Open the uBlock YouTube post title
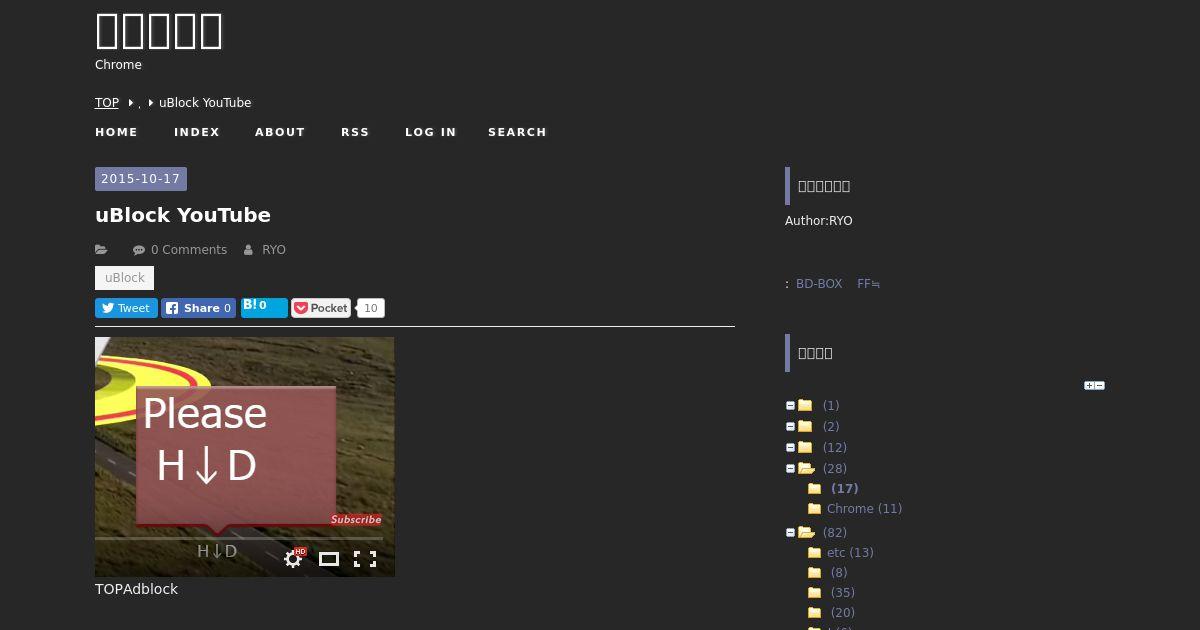 click(x=183, y=215)
